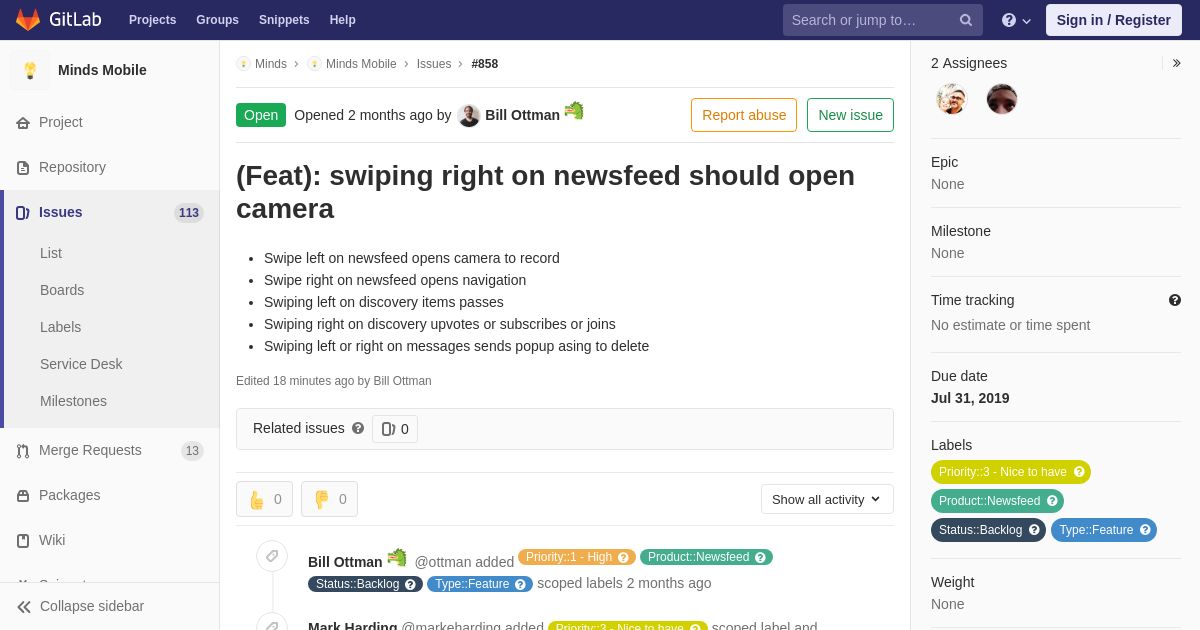Click the Issues breadcrumb link
This screenshot has width=1200, height=630.
(x=434, y=64)
